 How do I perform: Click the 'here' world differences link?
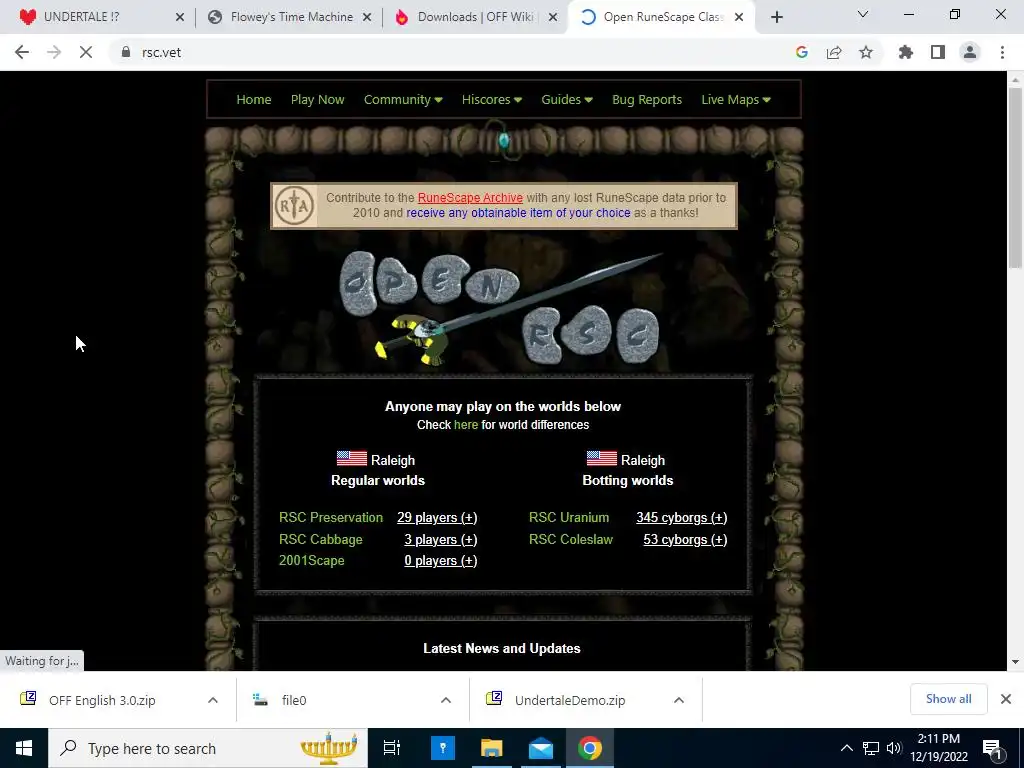tap(466, 424)
